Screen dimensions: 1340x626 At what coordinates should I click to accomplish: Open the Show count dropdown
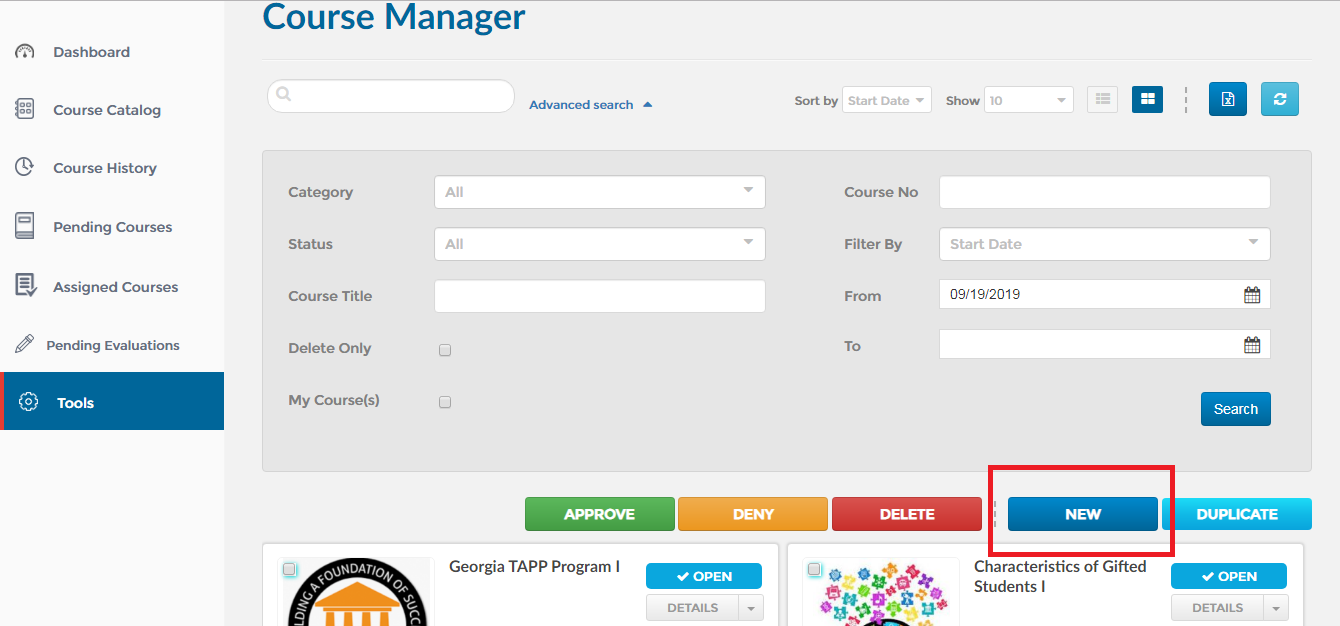pyautogui.click(x=1029, y=100)
